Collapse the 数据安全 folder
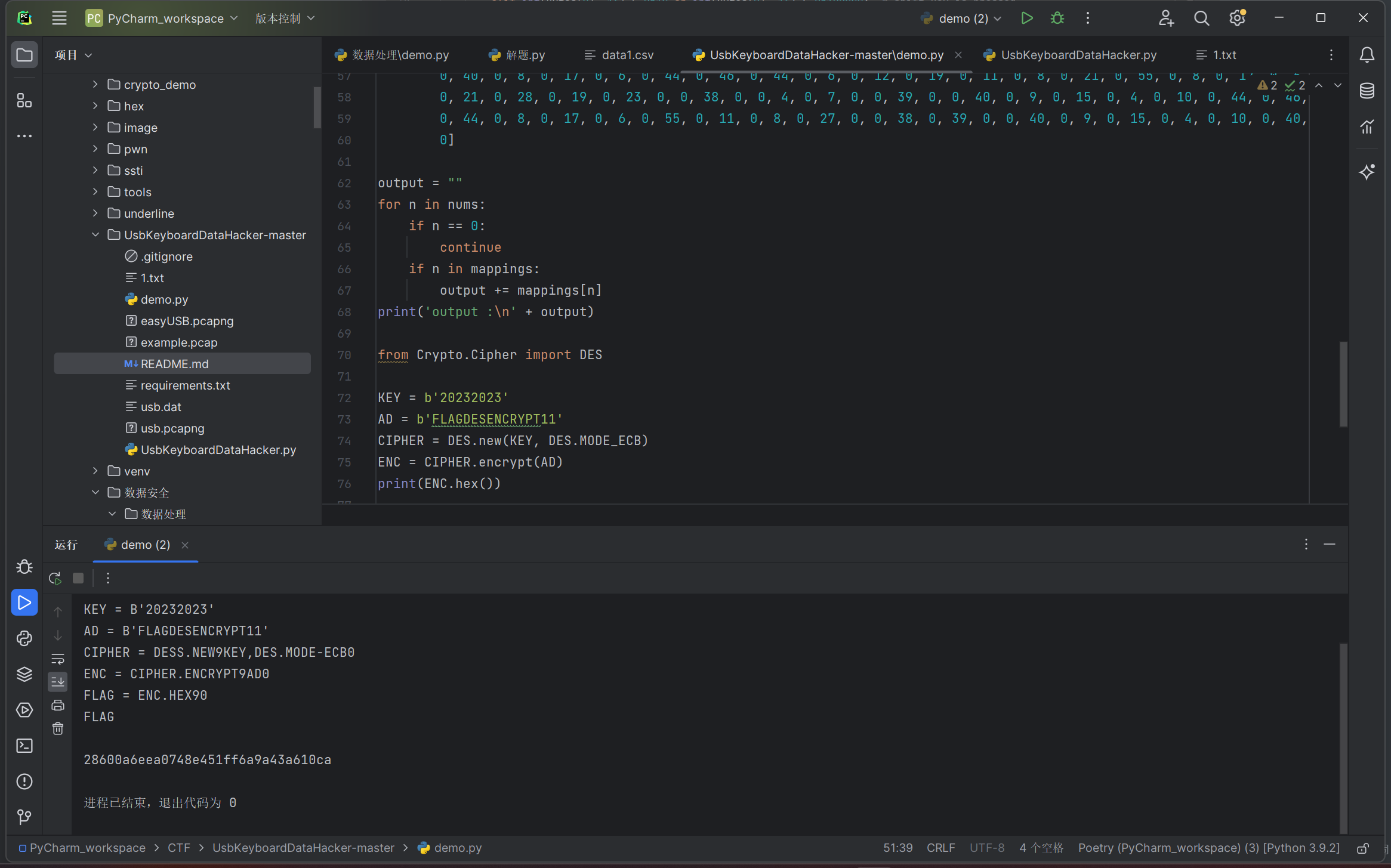This screenshot has height=868, width=1391. coord(95,493)
